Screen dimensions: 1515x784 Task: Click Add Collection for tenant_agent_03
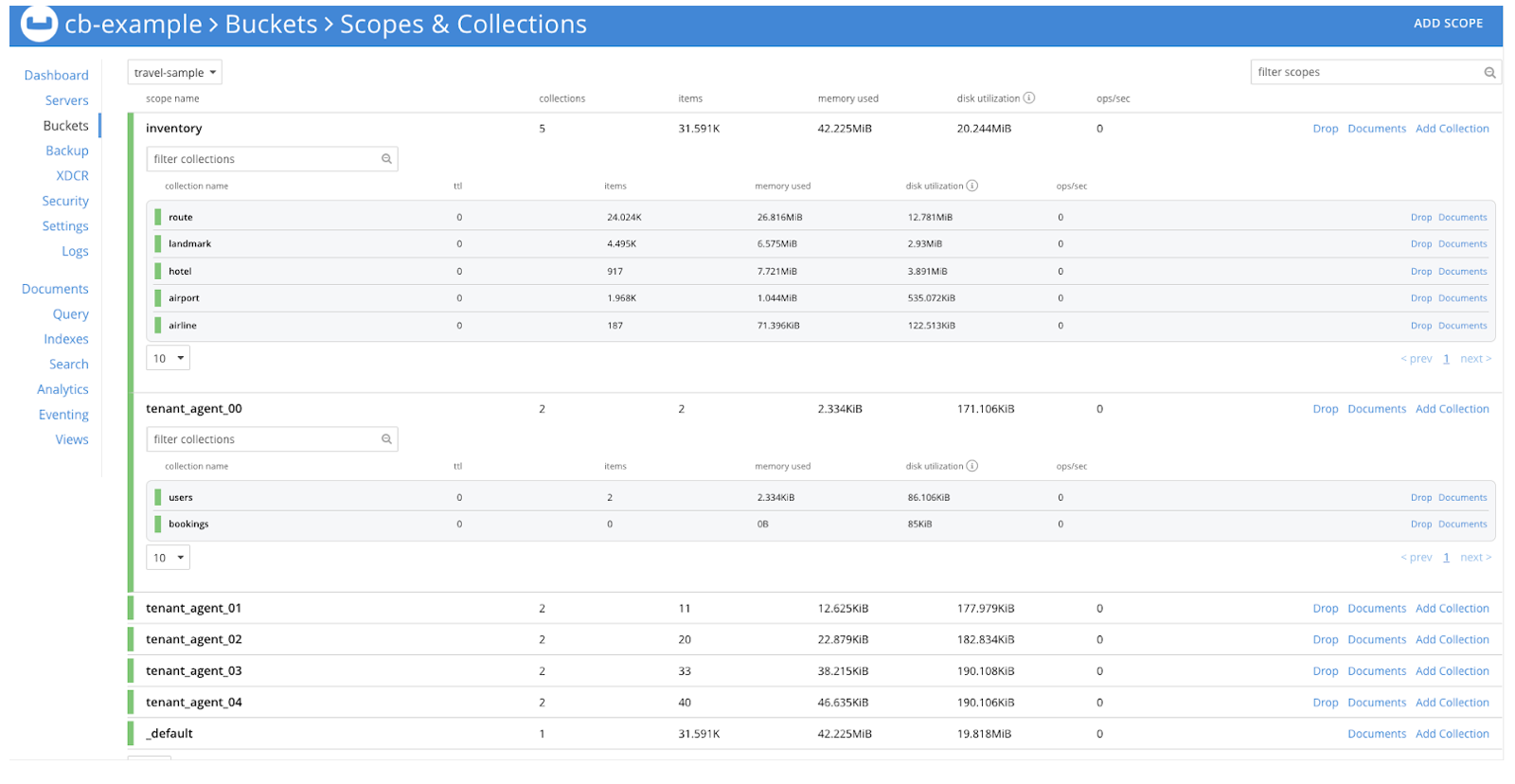(x=1452, y=671)
